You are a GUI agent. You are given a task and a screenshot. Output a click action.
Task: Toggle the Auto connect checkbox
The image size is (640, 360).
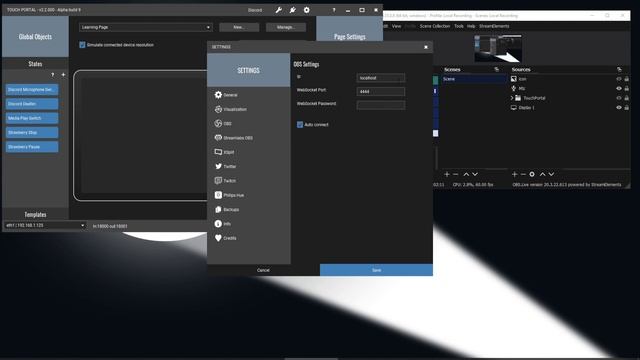pyautogui.click(x=300, y=124)
